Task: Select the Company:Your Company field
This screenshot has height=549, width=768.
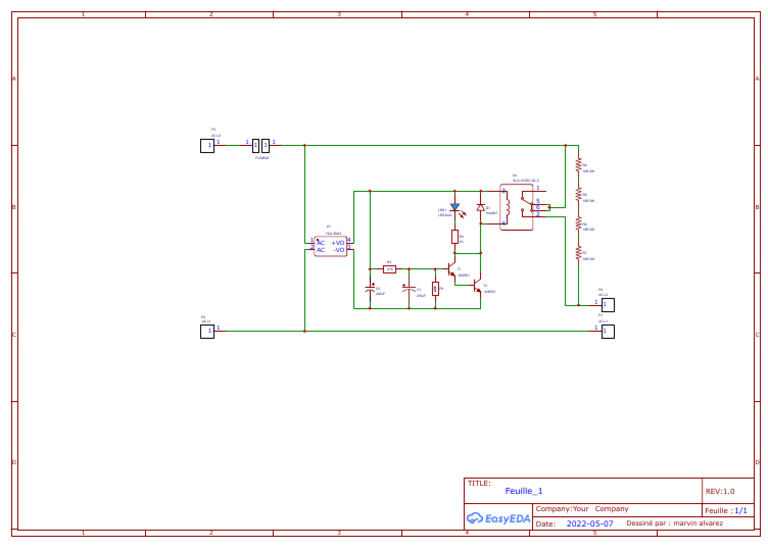Action: tap(582, 509)
